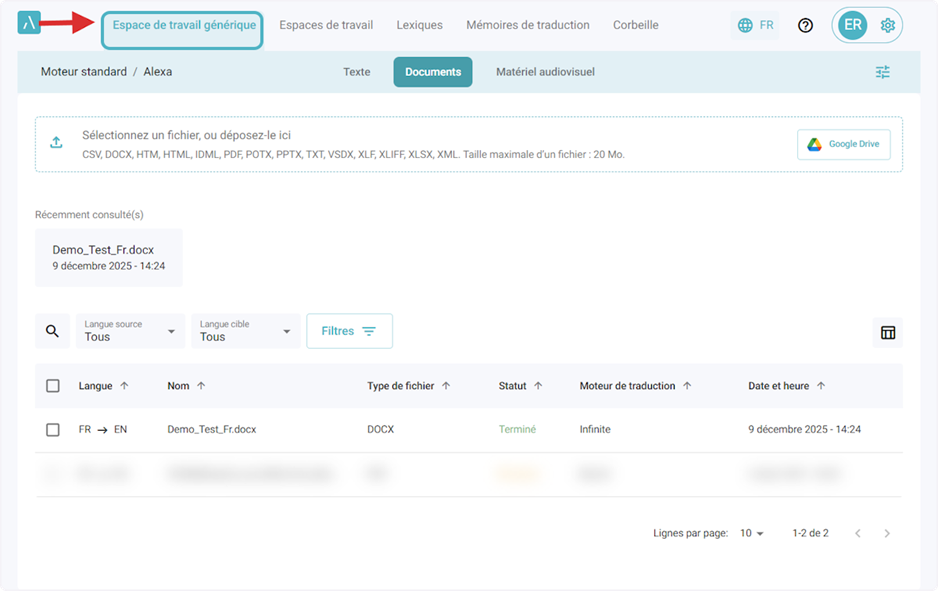Open the sliders settings icon in the blue bar

(x=882, y=72)
